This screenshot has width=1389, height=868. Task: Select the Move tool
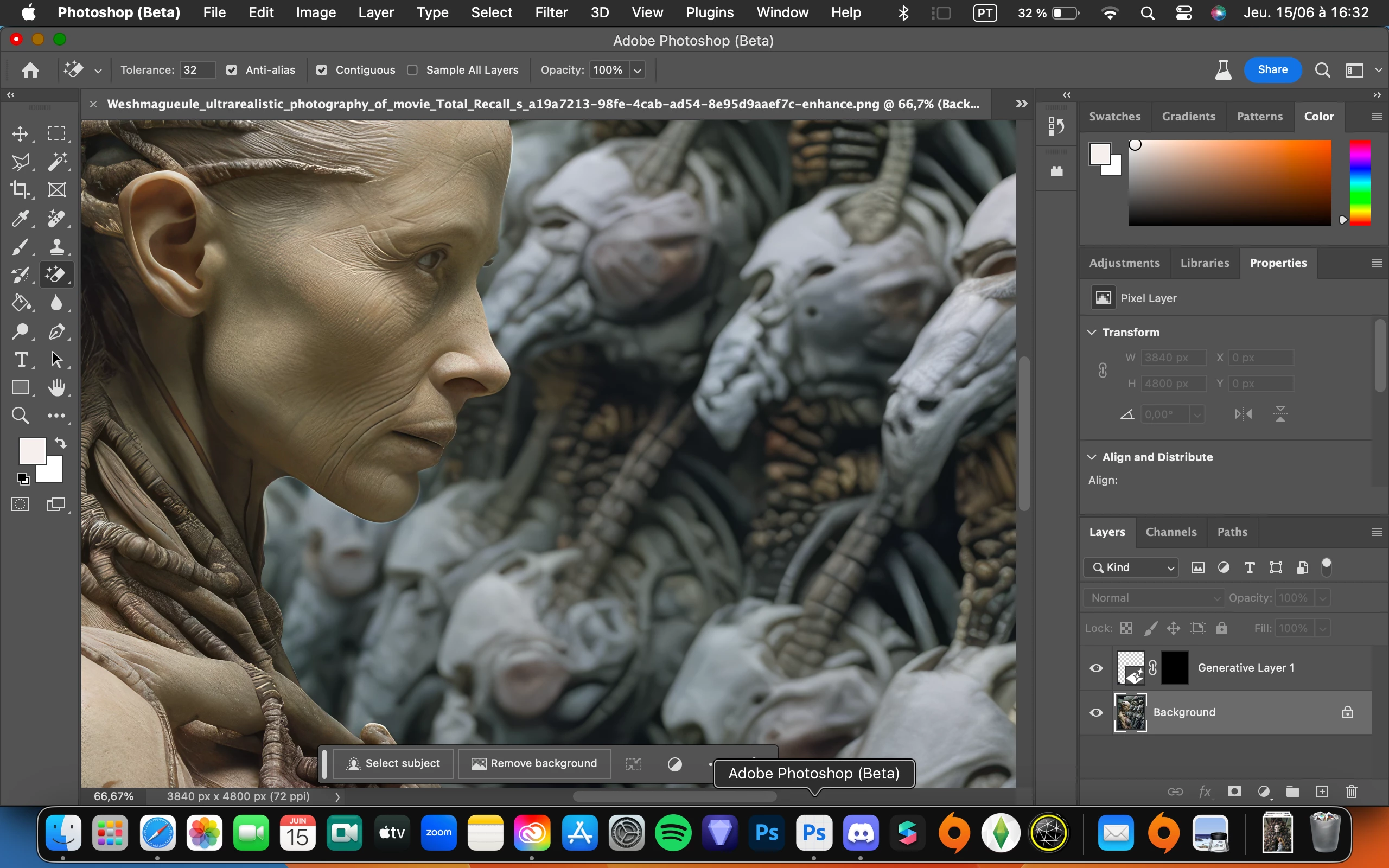tap(20, 134)
